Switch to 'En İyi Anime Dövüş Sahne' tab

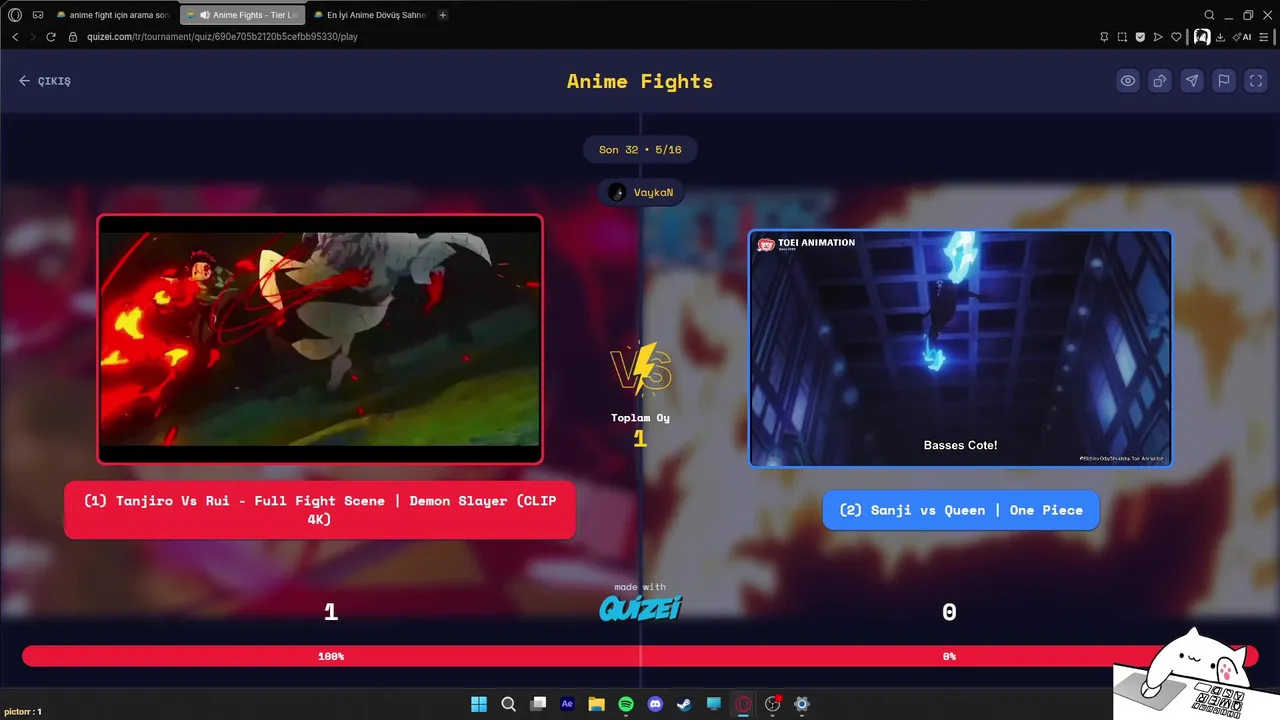coord(370,15)
